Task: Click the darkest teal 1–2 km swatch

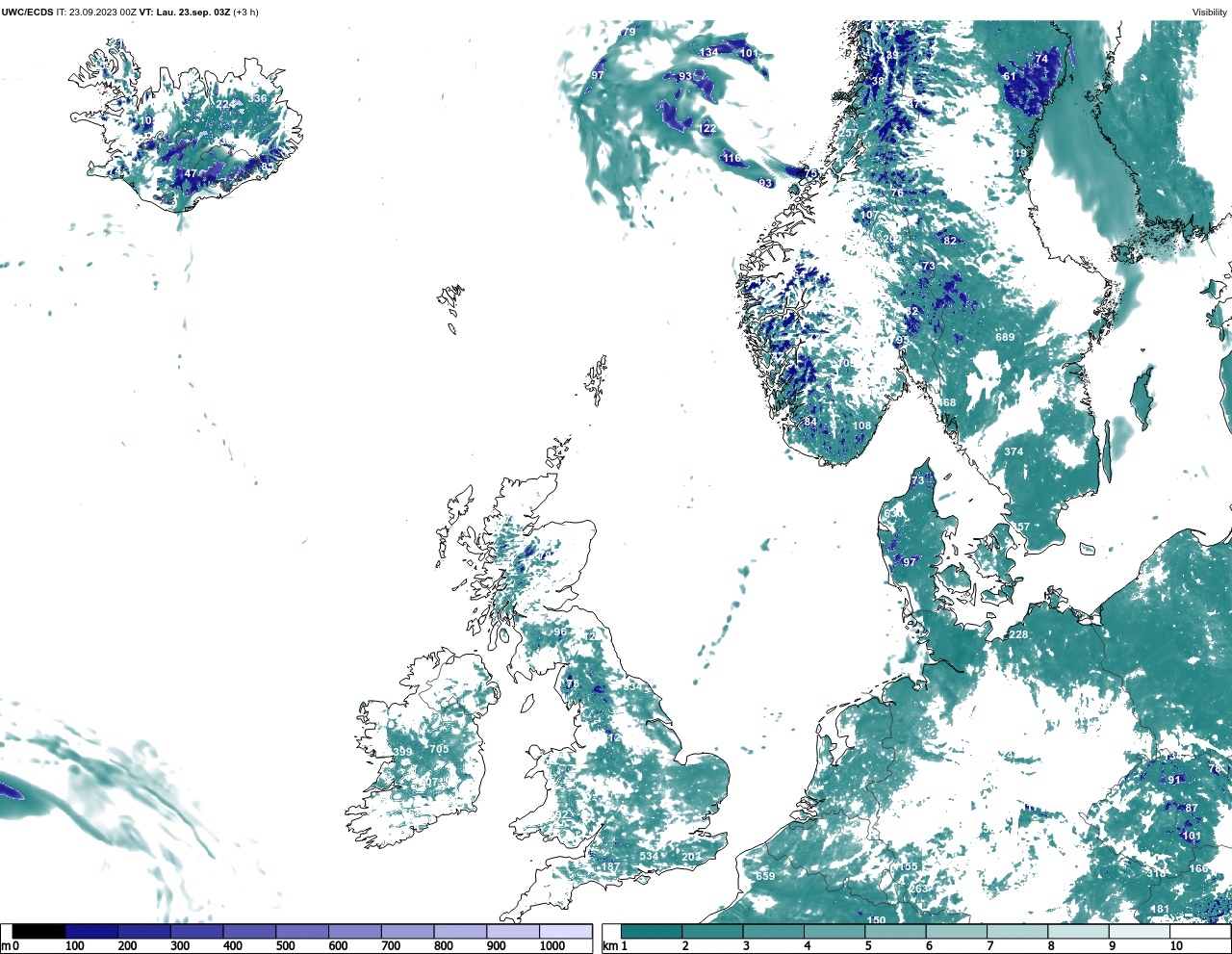Action: pyautogui.click(x=652, y=932)
